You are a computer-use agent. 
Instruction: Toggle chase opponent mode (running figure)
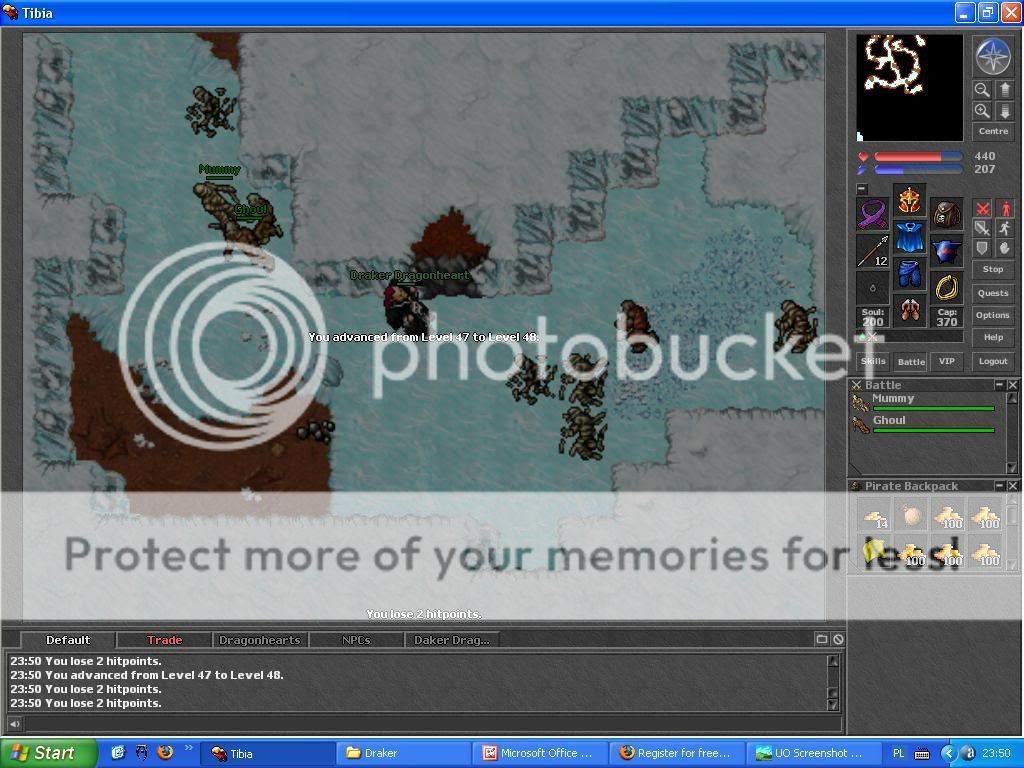[x=1005, y=228]
